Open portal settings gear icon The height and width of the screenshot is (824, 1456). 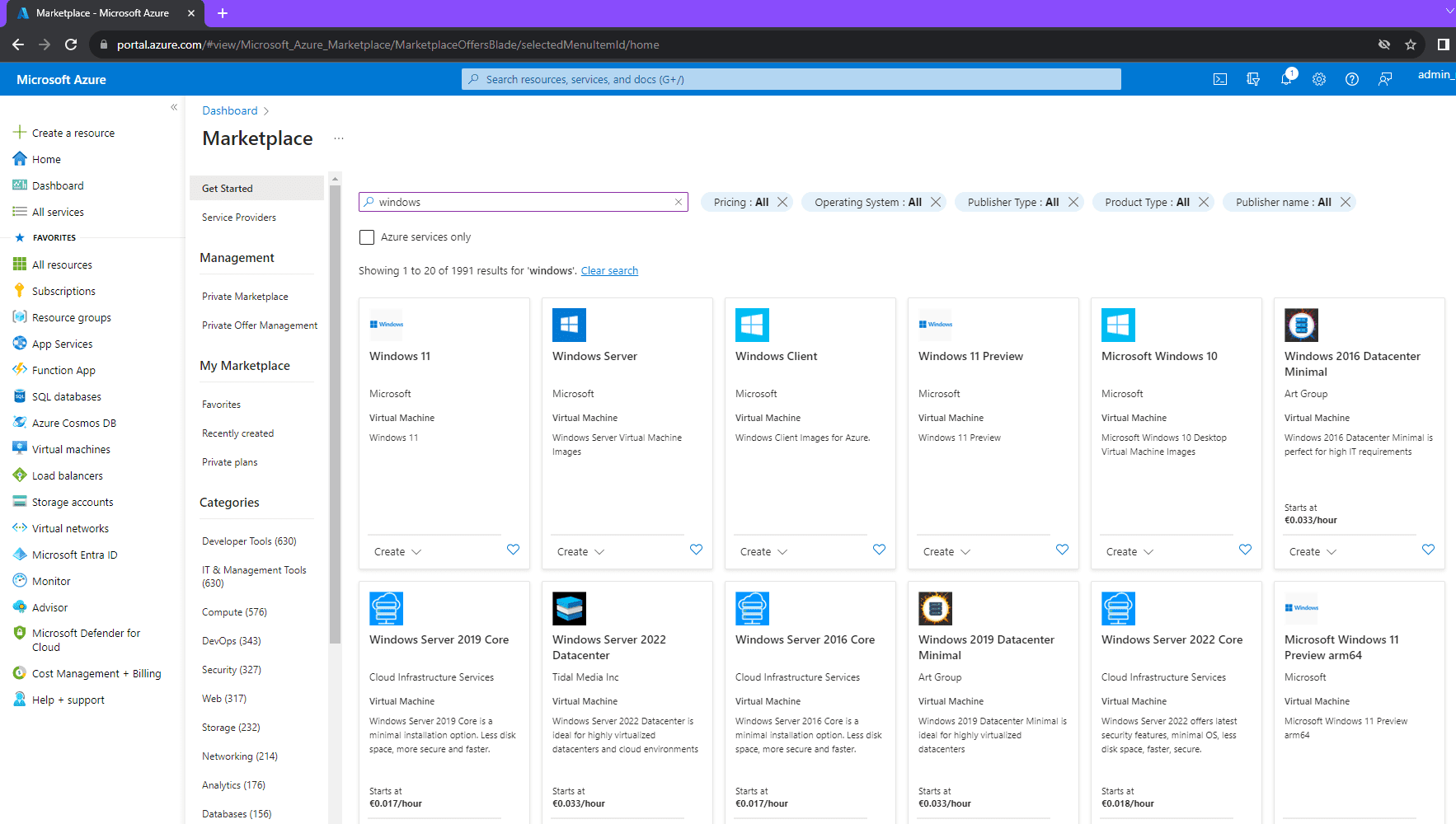point(1319,79)
